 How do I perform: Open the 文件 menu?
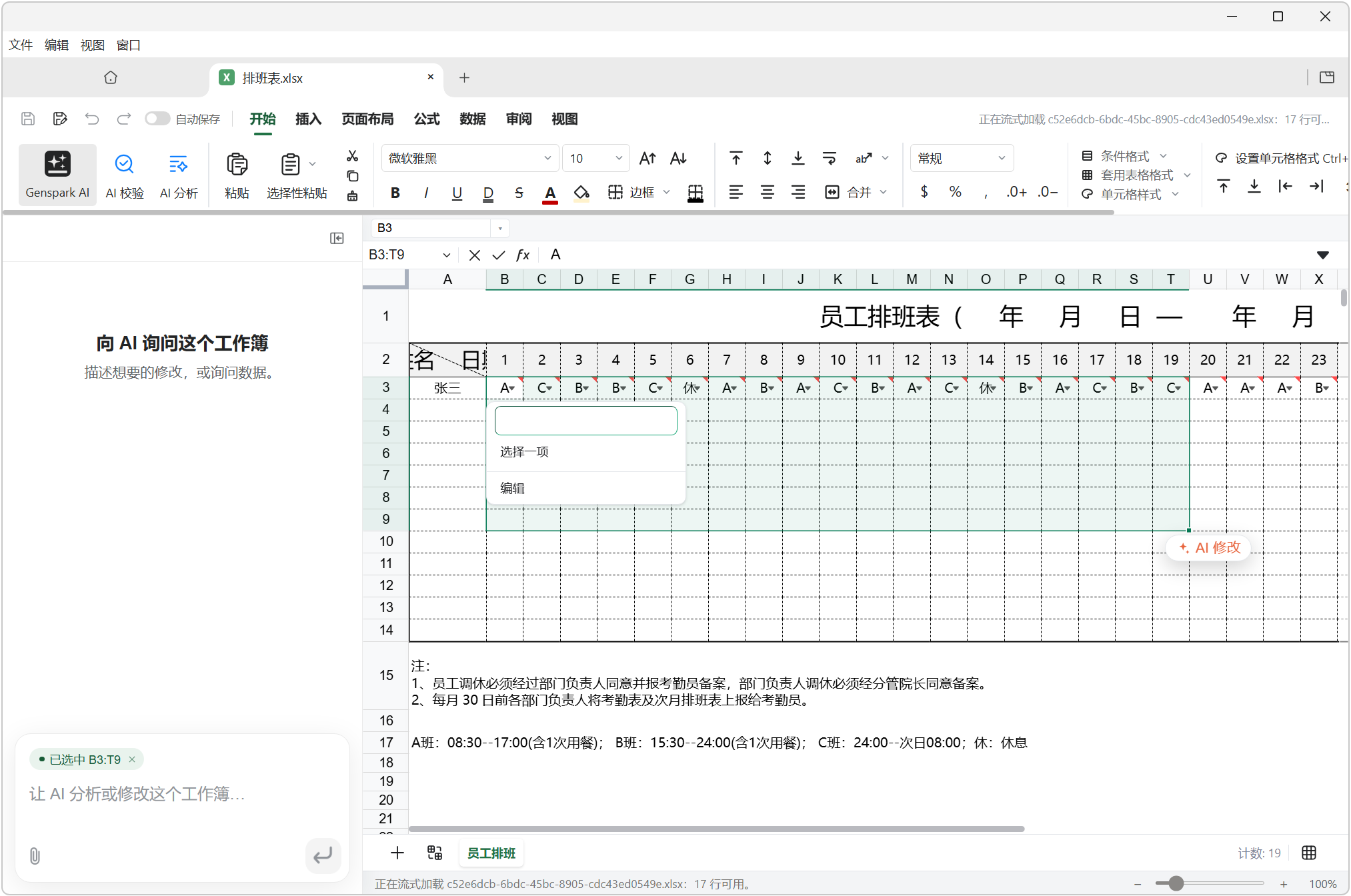click(x=21, y=45)
